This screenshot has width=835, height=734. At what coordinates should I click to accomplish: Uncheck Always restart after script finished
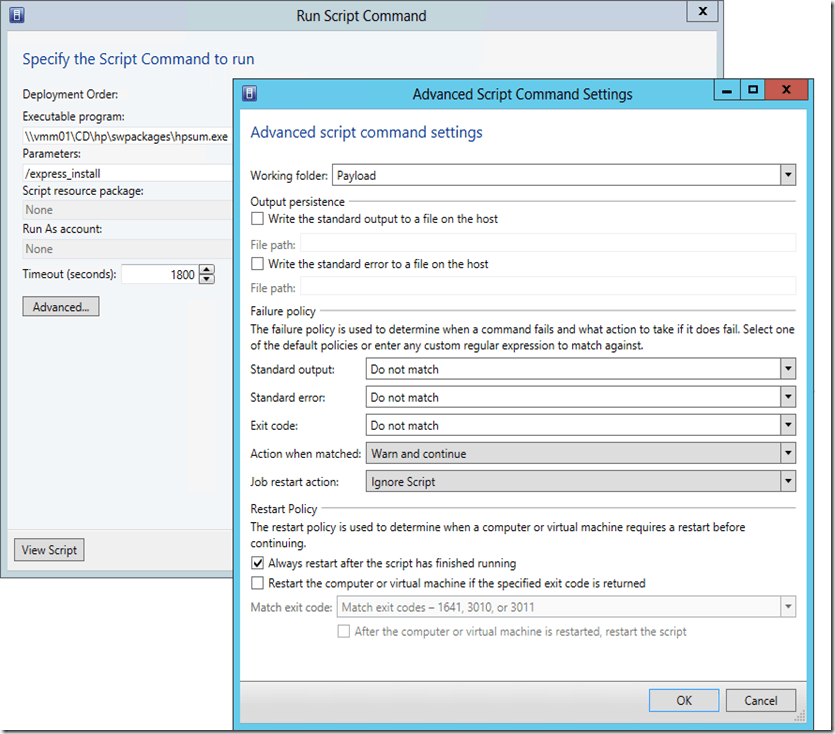(258, 563)
